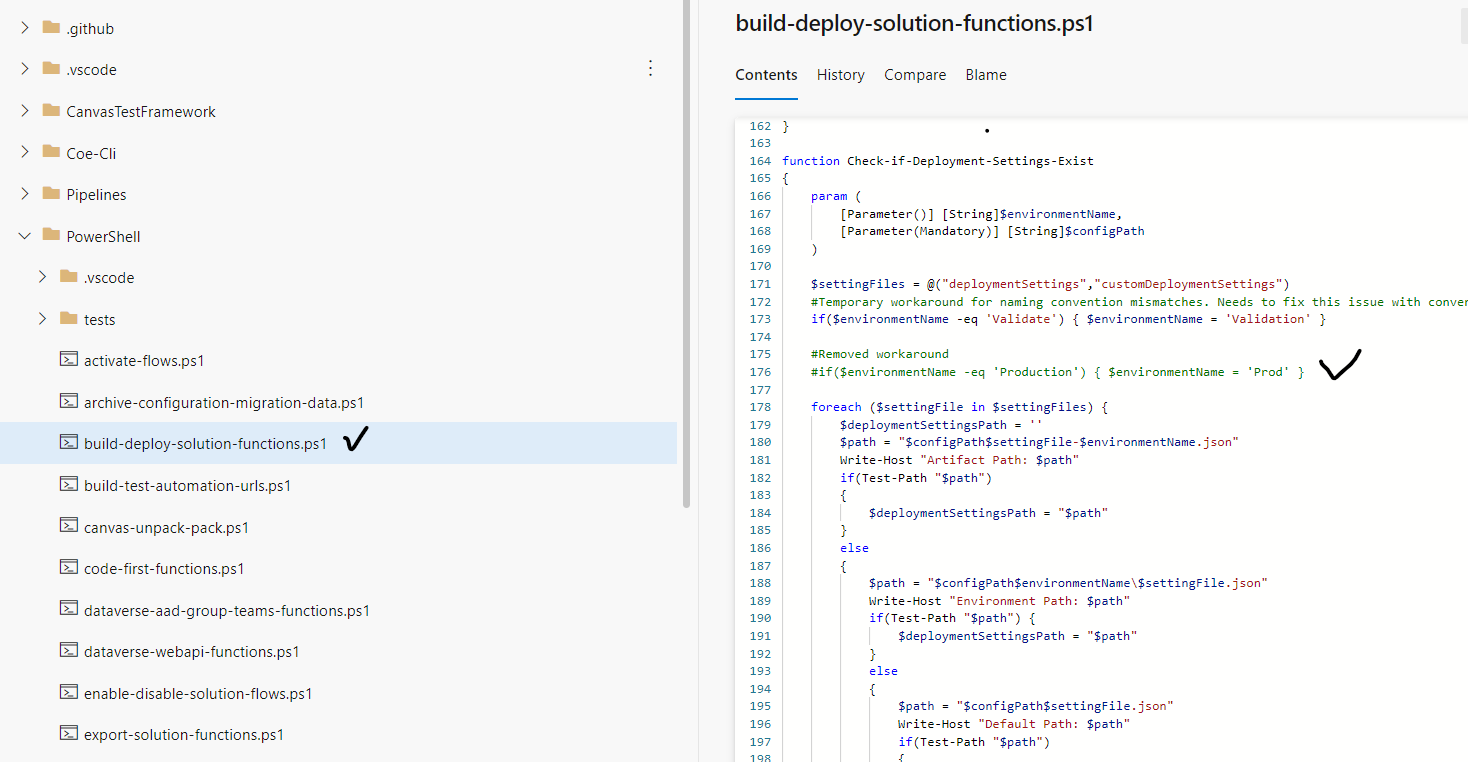The height and width of the screenshot is (762, 1468).
Task: Click the Pipelines folder icon
Action: (x=52, y=194)
